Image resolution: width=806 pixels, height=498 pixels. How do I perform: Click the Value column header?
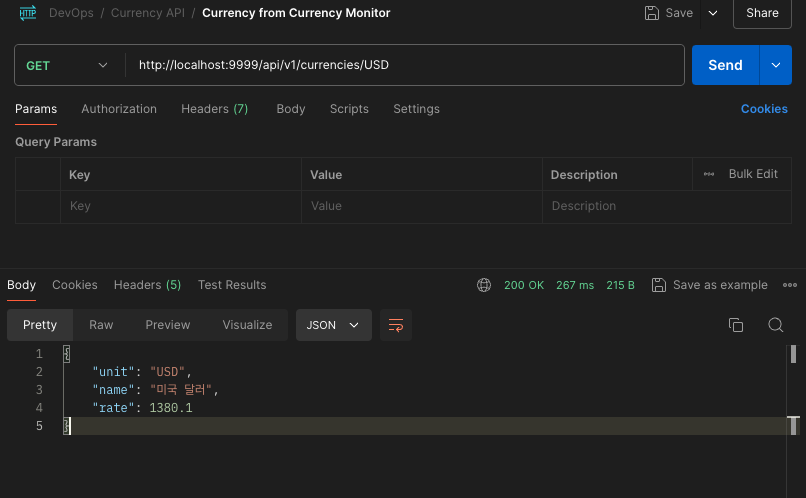[x=326, y=175]
